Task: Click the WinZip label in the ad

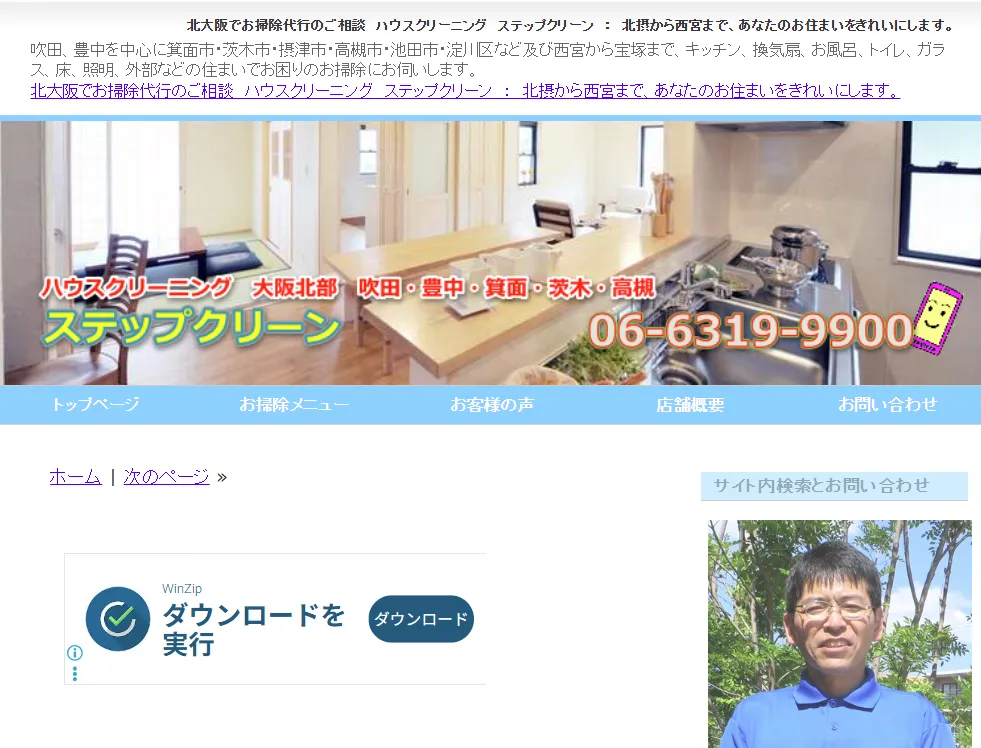Action: (x=181, y=589)
